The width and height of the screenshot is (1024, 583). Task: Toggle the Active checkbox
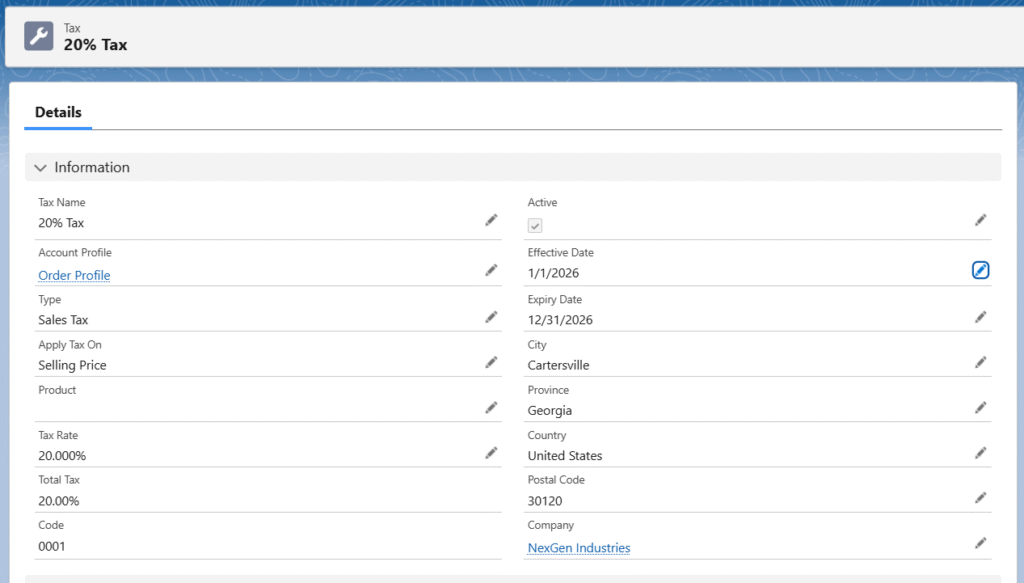[x=535, y=226]
